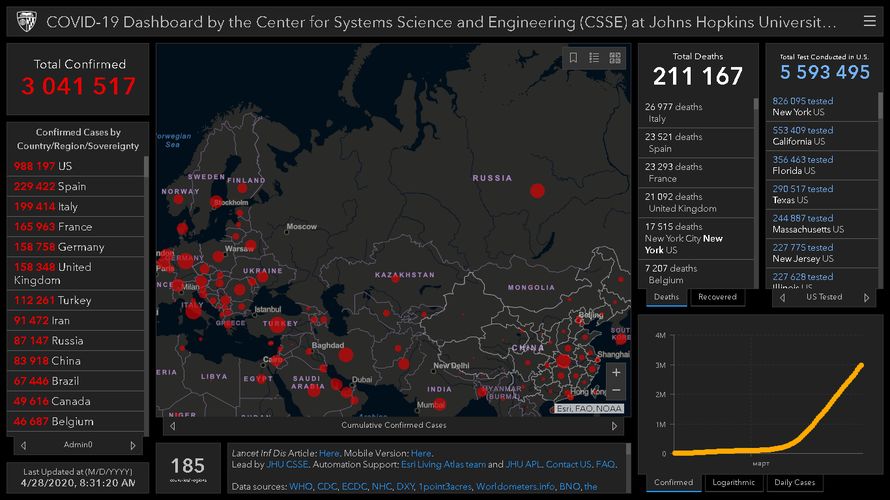Click the Johns Hopkins shield logo

click(26, 21)
